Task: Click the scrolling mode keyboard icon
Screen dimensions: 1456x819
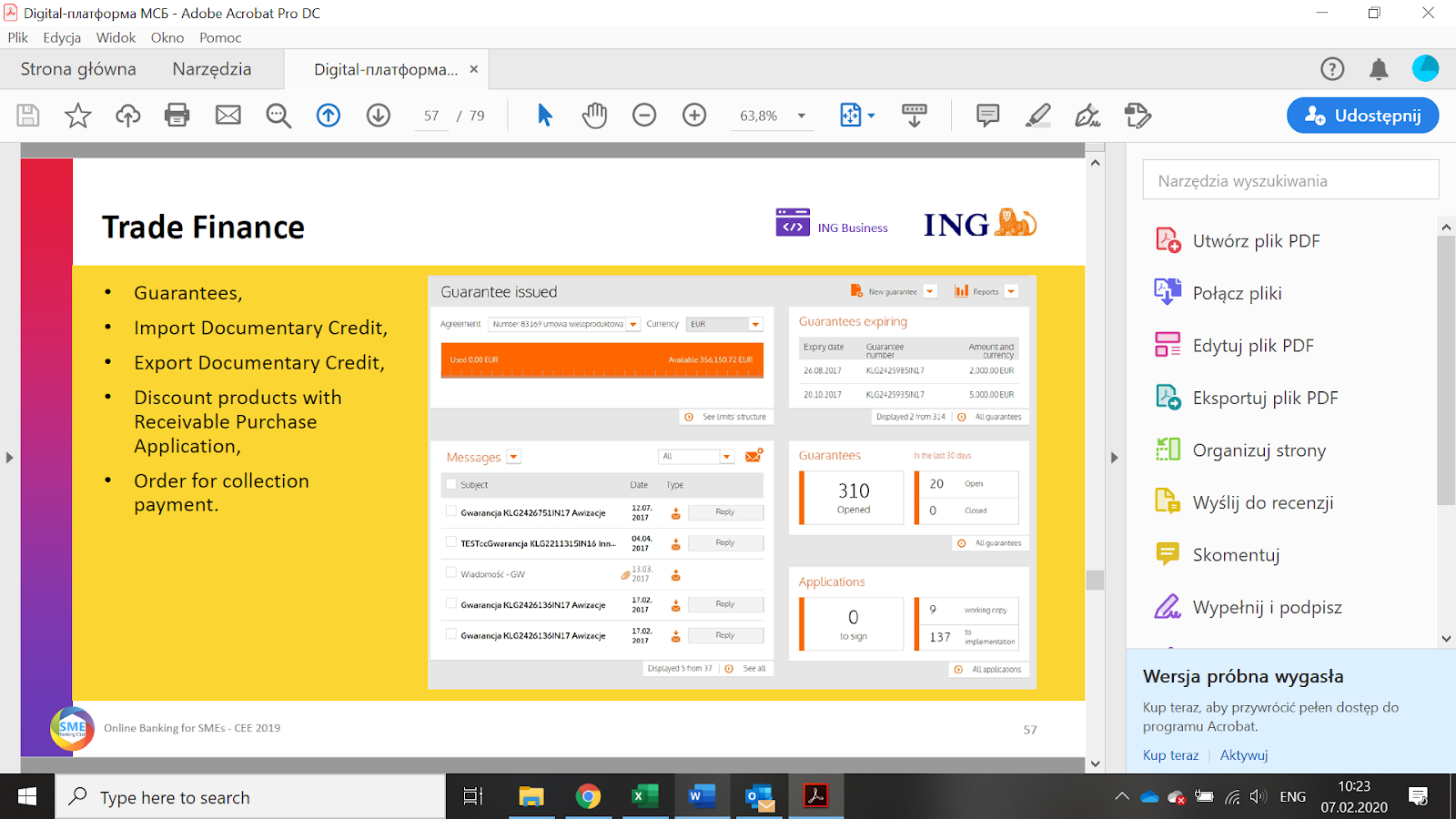Action: (x=915, y=116)
